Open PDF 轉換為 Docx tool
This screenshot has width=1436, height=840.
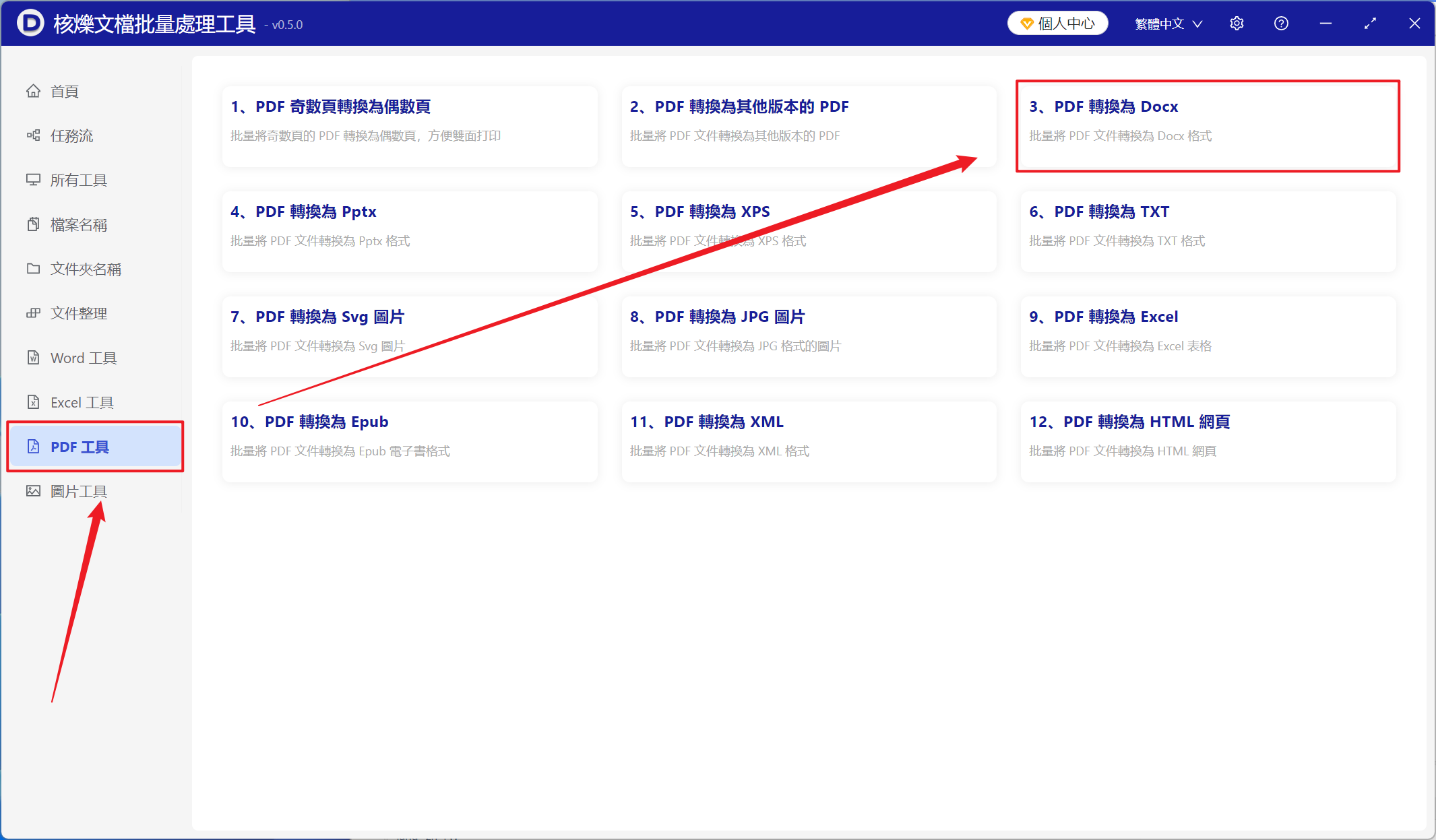tap(1208, 127)
